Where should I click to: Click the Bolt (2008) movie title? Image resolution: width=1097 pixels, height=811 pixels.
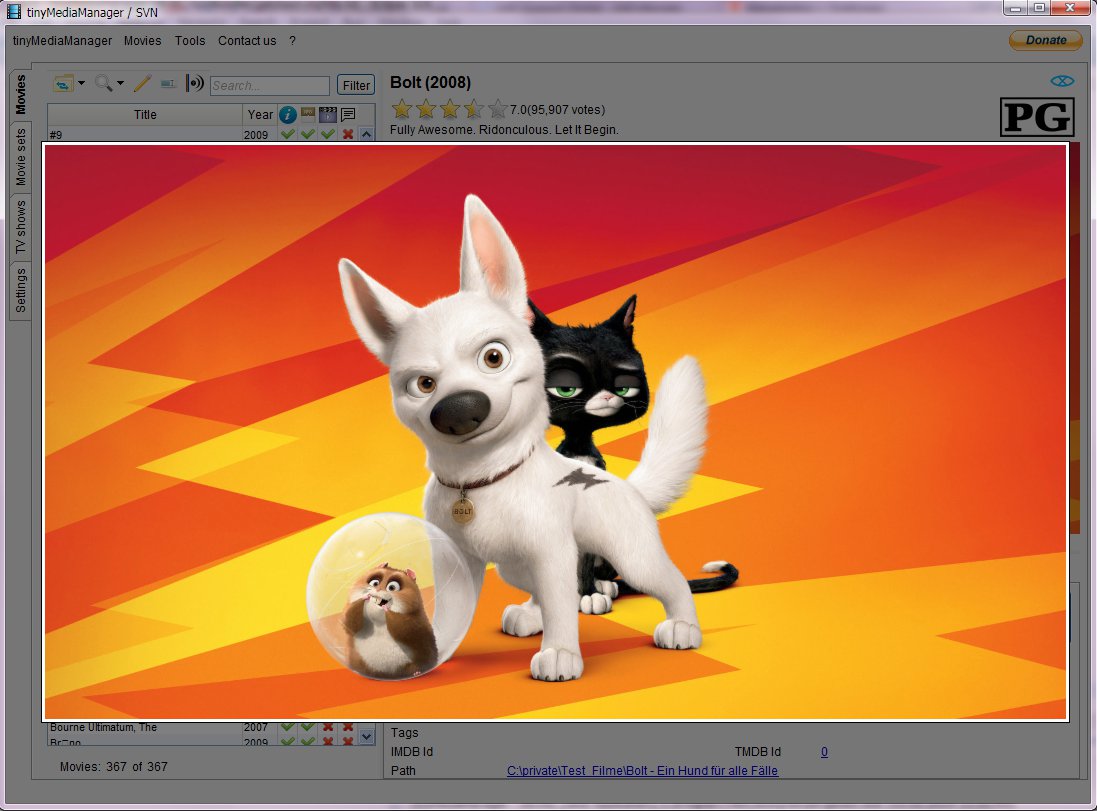pos(430,83)
